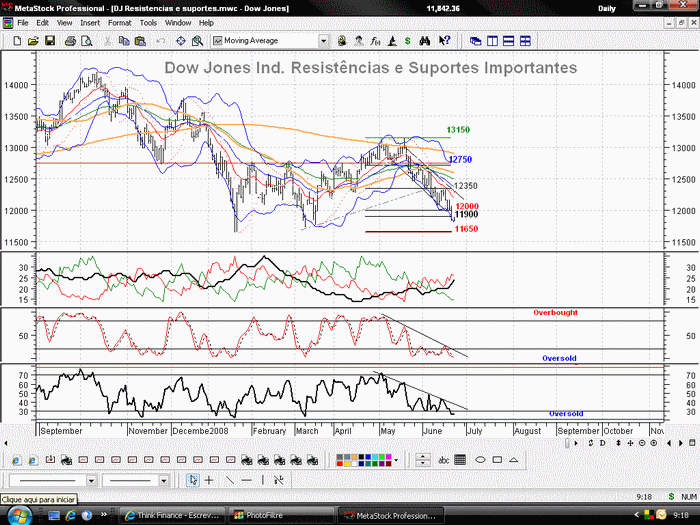
Task: Open the Indicator Builder f(x) icon
Action: (x=375, y=41)
